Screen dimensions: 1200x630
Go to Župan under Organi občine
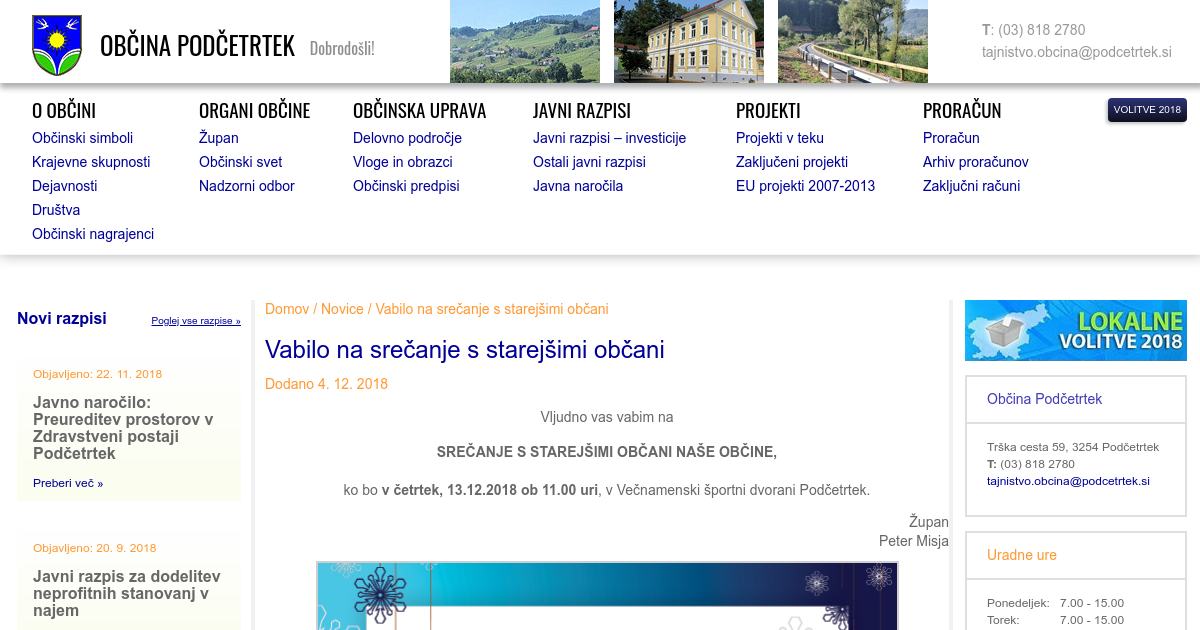coord(218,138)
